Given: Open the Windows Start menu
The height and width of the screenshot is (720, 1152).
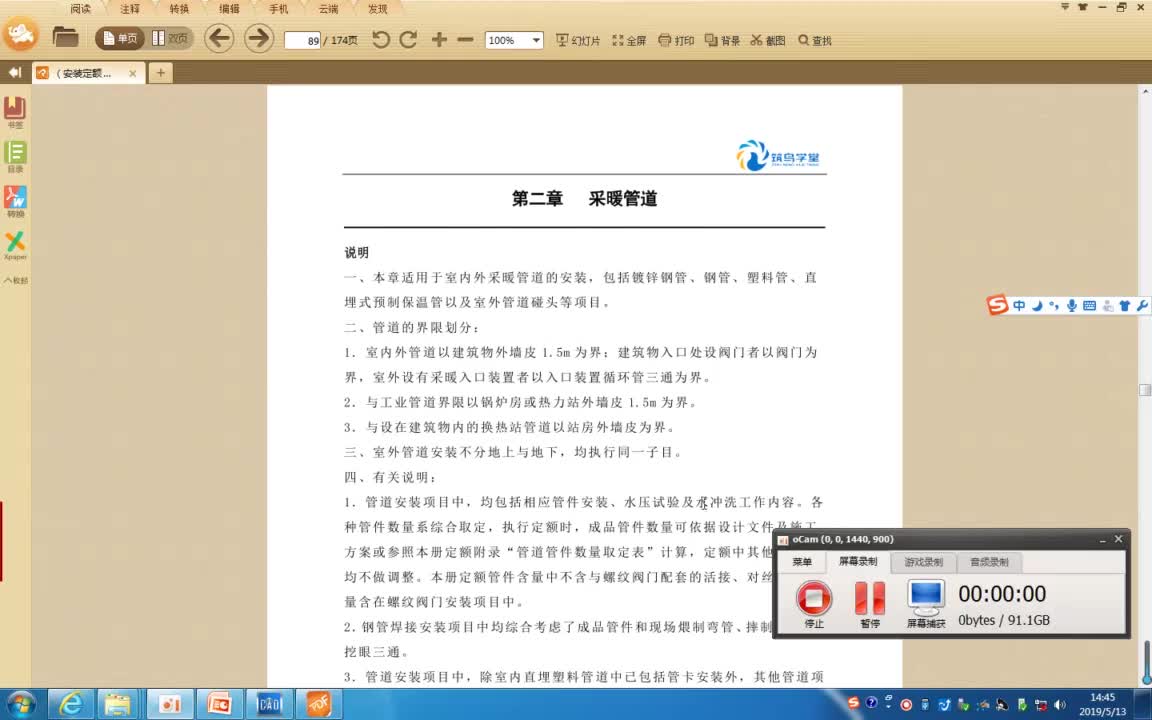Looking at the screenshot, I should [x=21, y=704].
